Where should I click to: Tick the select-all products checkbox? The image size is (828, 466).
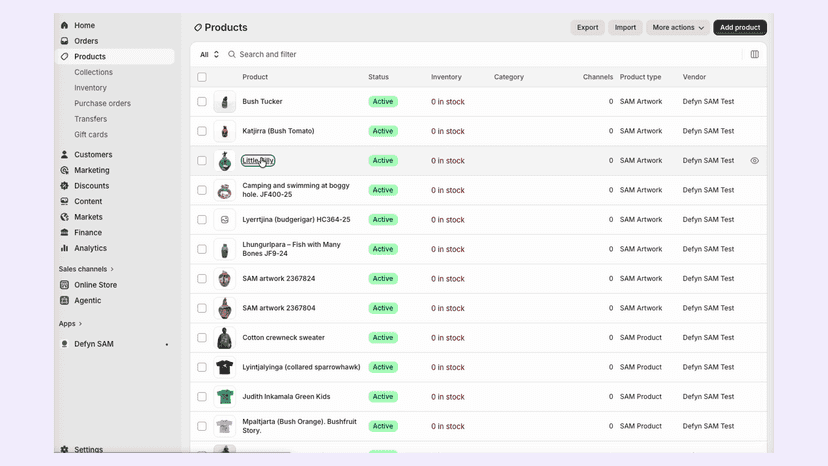(x=202, y=77)
